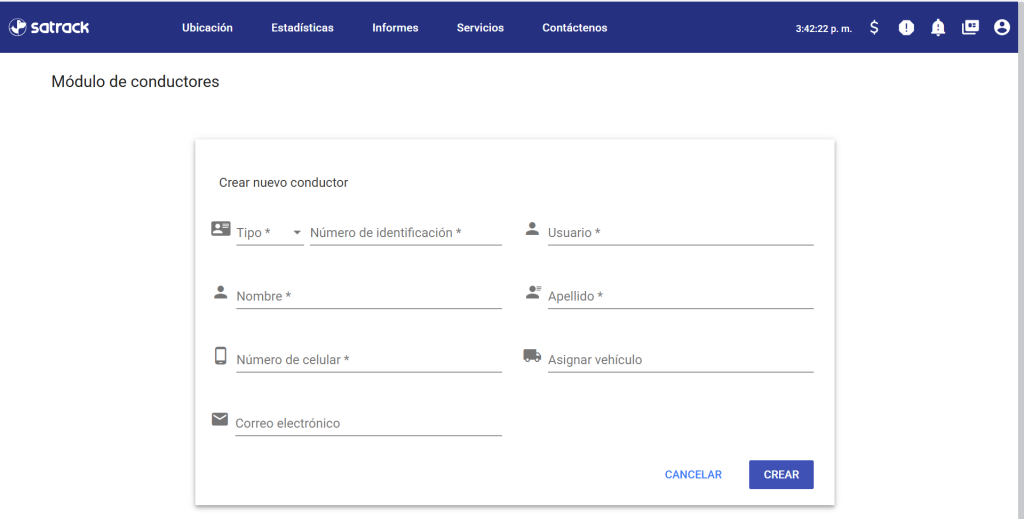
Task: Click the truck icon beside Asignar vehículo
Action: [x=532, y=356]
